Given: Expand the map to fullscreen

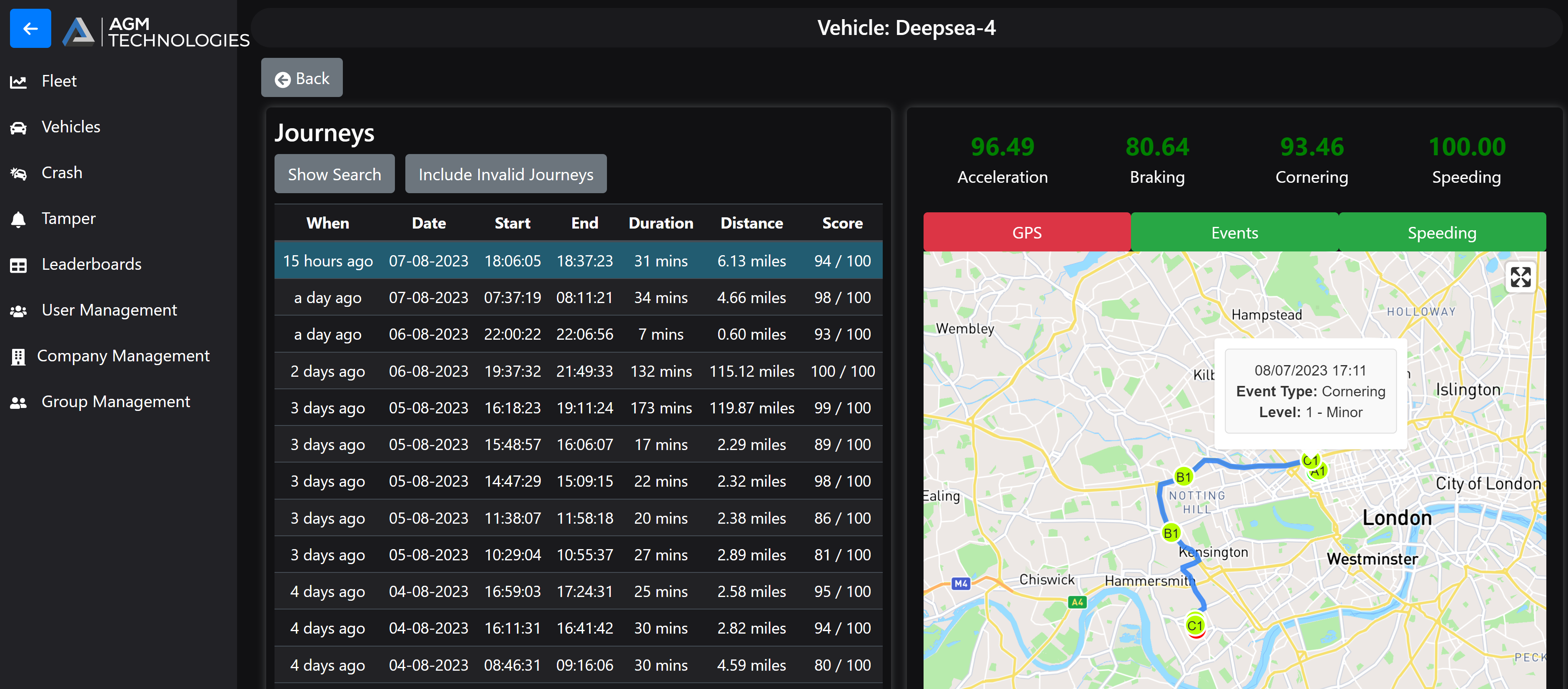Looking at the screenshot, I should click(1520, 277).
